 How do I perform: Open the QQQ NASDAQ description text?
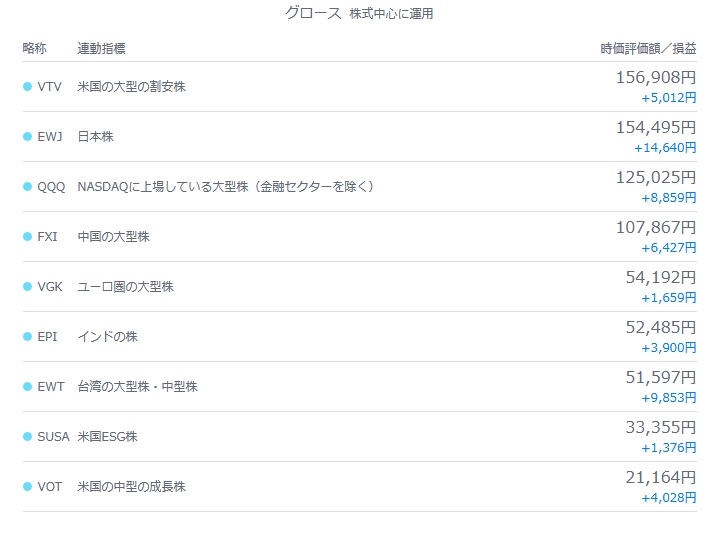click(225, 187)
